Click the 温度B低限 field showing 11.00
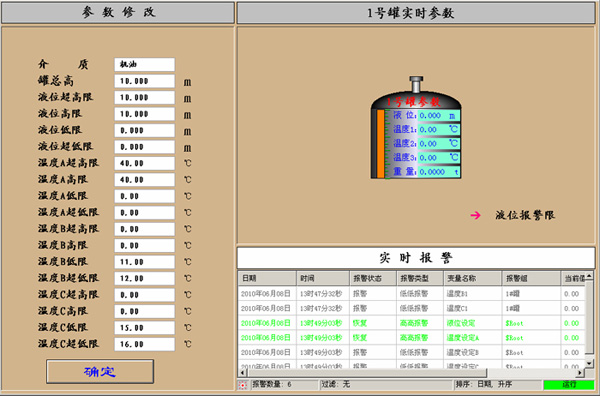The width and height of the screenshot is (600, 396). 145,262
